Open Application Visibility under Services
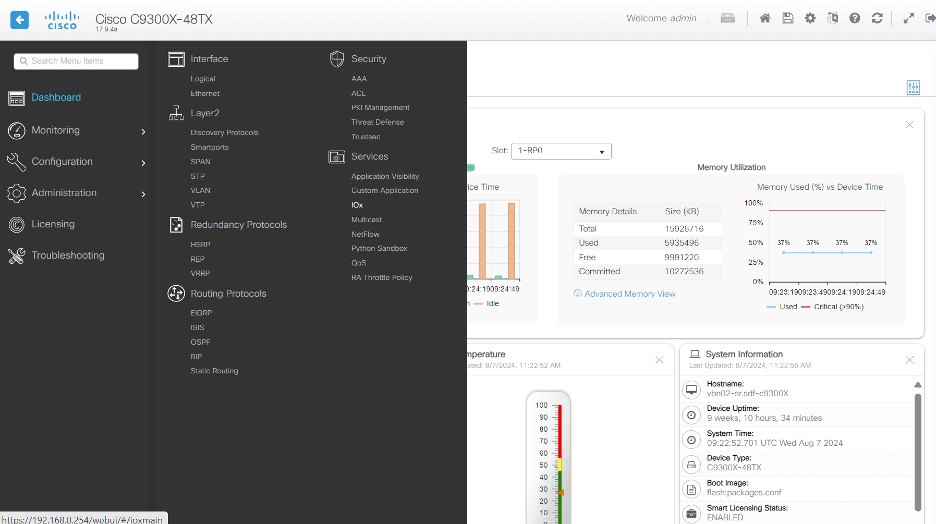The height and width of the screenshot is (524, 936). 385,176
